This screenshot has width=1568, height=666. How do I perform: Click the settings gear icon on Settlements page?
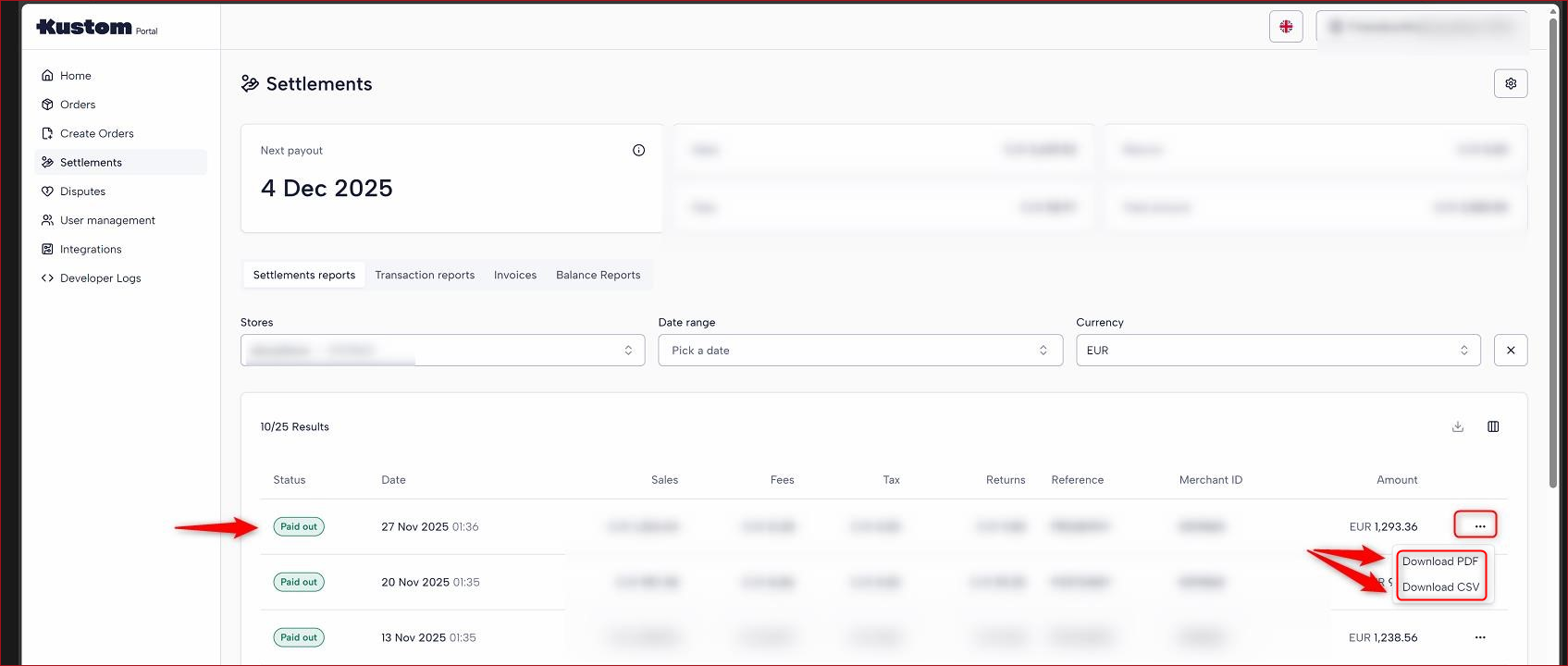pyautogui.click(x=1510, y=83)
